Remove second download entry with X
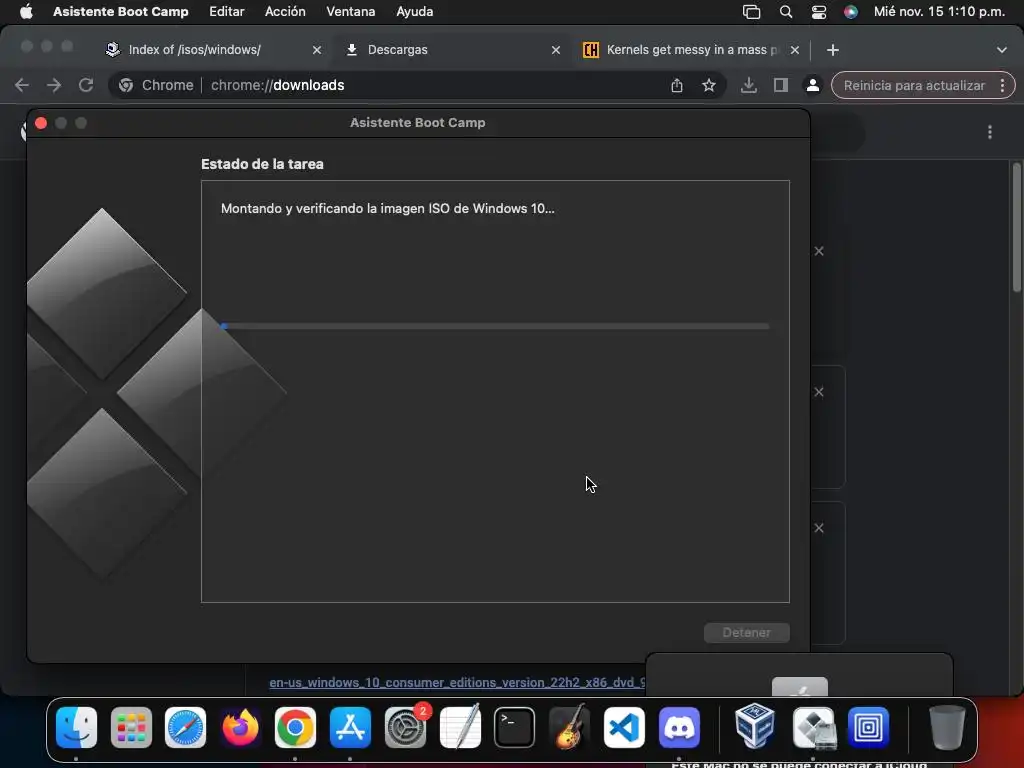This screenshot has height=768, width=1024. coord(819,392)
